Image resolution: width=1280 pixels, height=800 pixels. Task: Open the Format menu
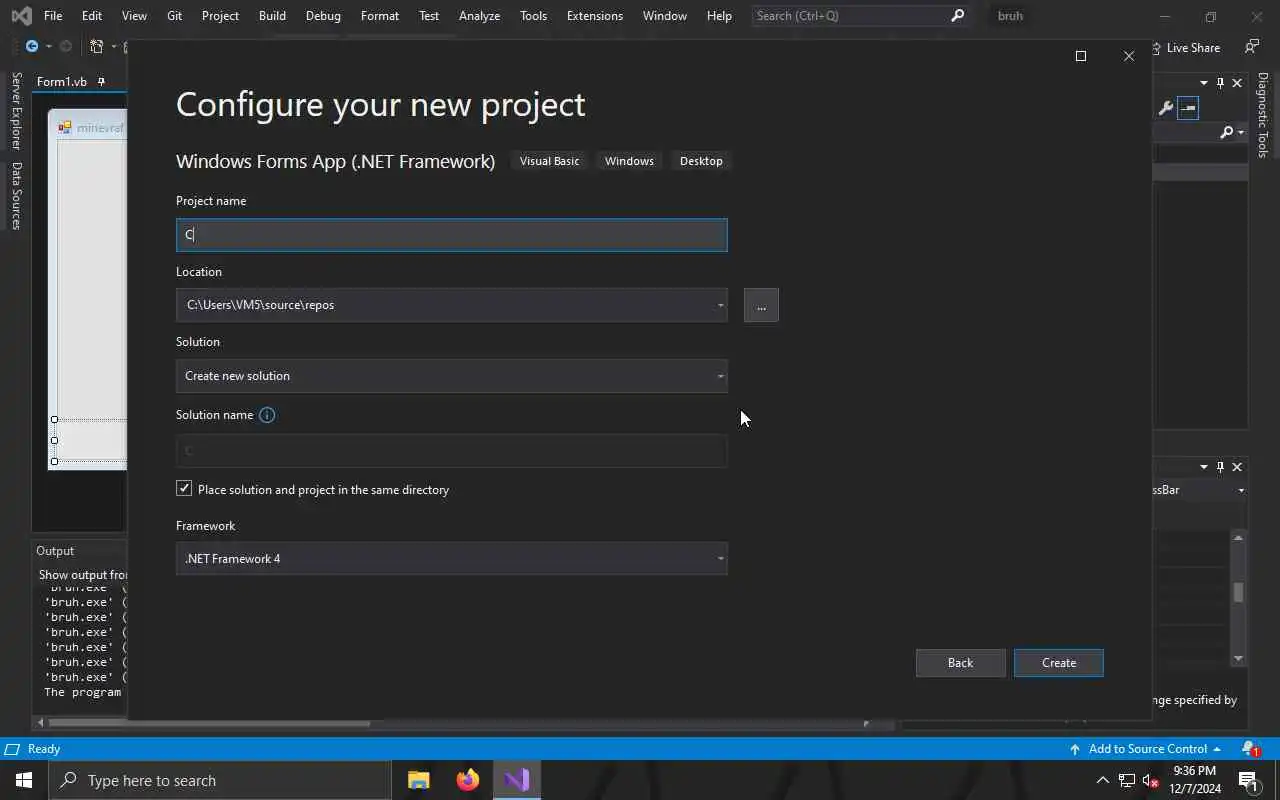[380, 16]
